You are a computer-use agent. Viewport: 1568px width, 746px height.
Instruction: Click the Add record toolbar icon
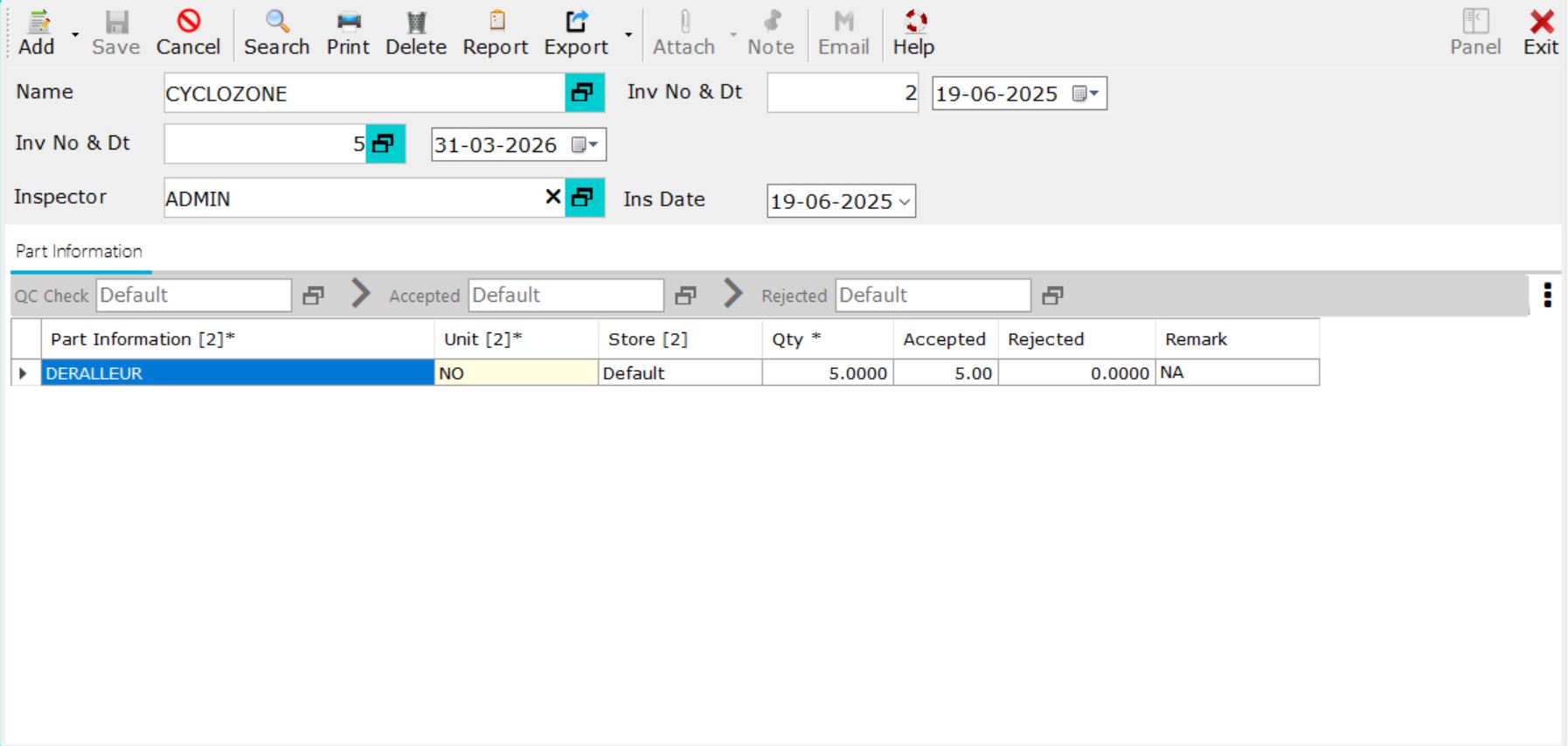pos(37,33)
